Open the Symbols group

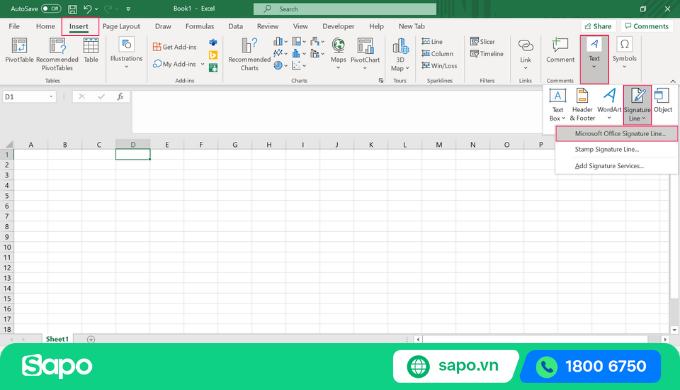pyautogui.click(x=624, y=53)
